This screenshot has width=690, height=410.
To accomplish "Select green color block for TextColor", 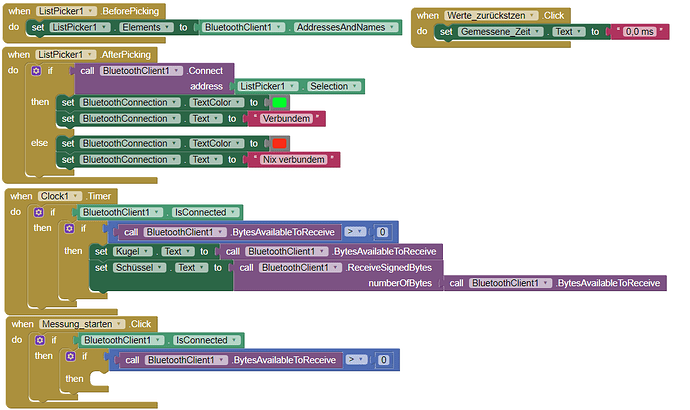I will click(279, 103).
